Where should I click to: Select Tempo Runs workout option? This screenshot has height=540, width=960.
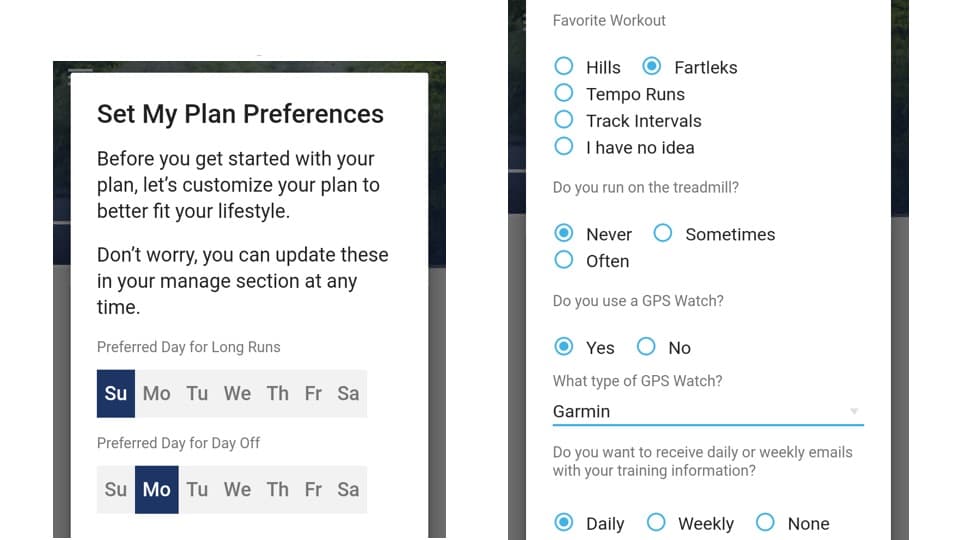(563, 93)
